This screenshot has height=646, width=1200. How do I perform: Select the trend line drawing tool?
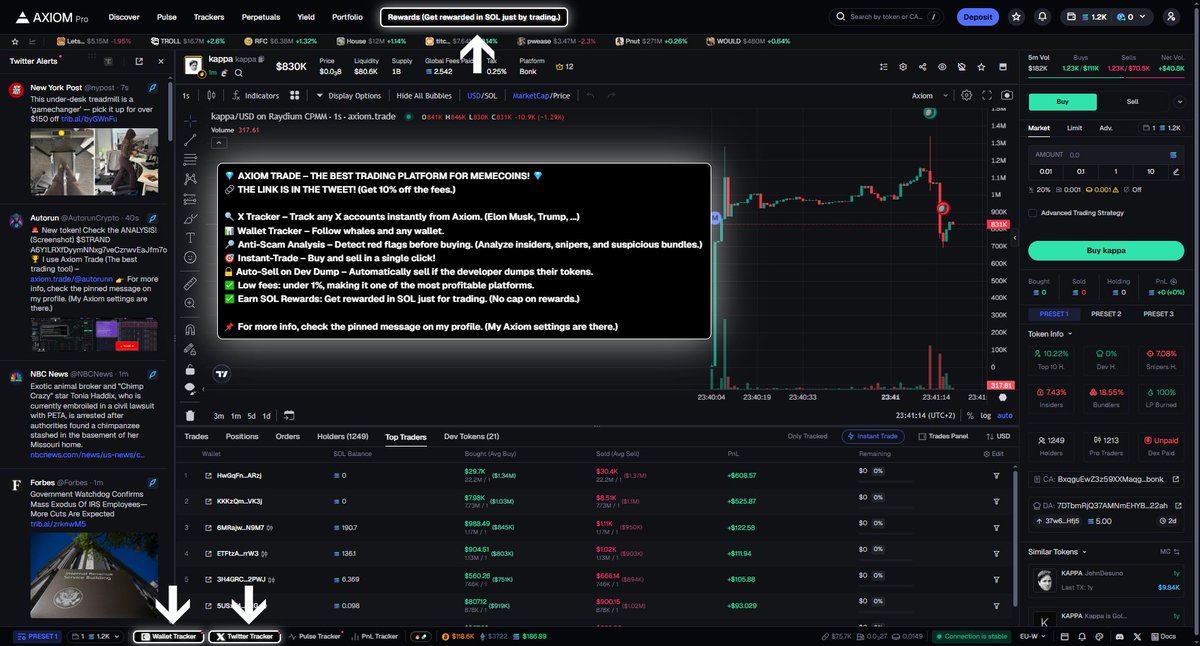(x=190, y=140)
